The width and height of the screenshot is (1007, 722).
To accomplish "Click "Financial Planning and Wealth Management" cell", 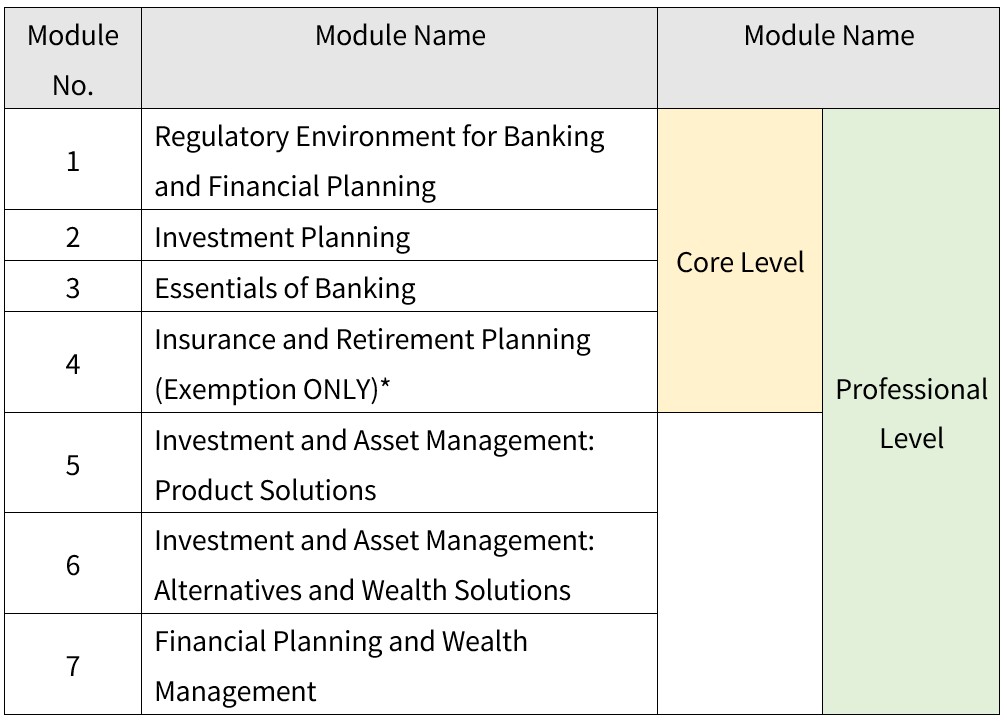I will click(x=340, y=666).
